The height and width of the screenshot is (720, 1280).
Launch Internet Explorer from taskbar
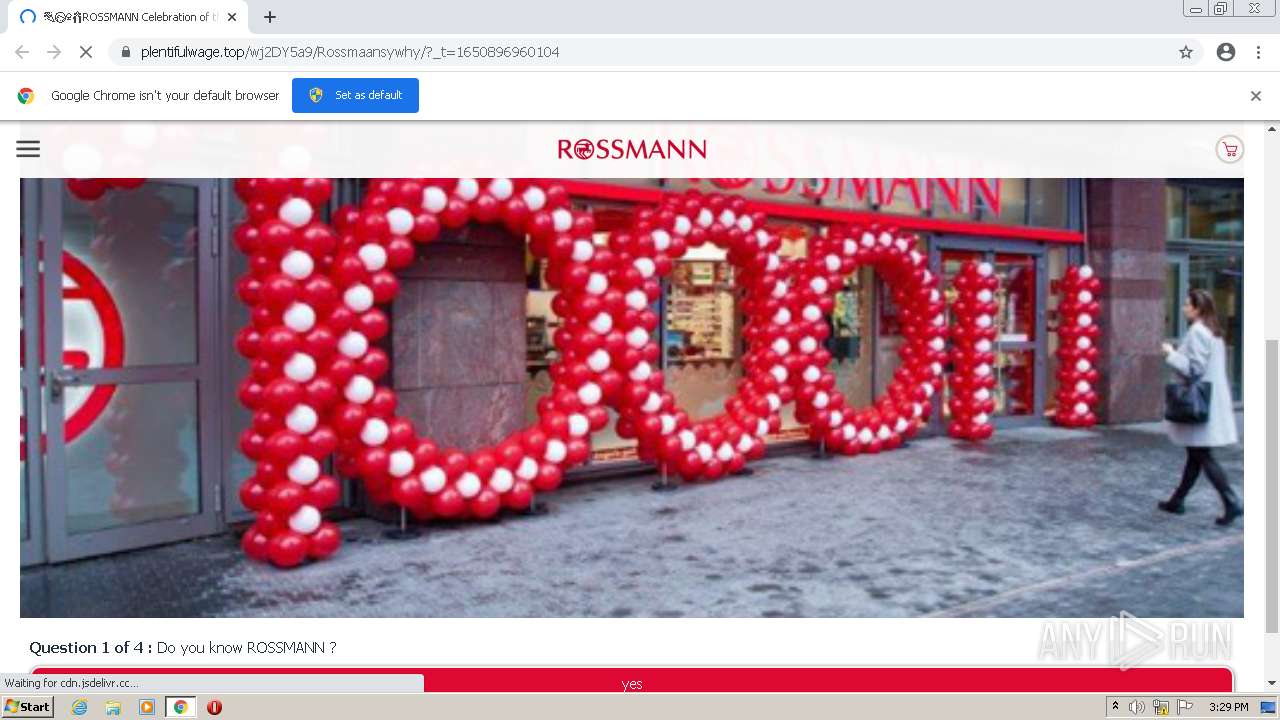click(80, 707)
